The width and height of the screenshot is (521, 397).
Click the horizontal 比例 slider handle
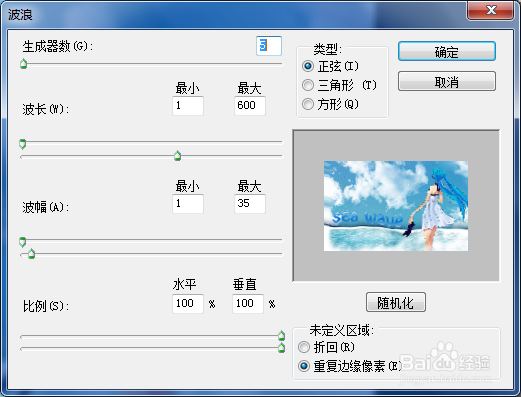pyautogui.click(x=282, y=335)
